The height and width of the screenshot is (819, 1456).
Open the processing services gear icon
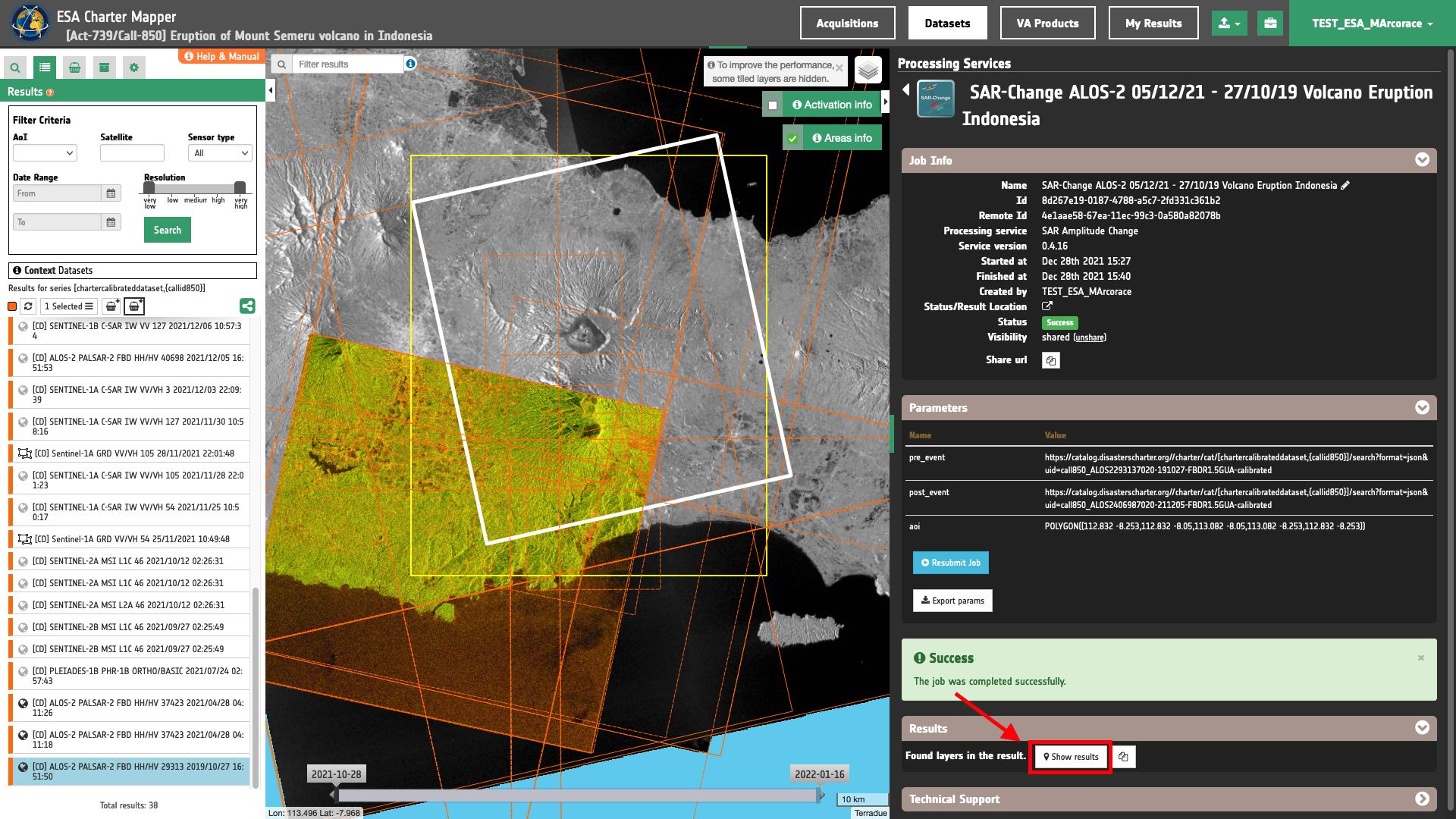pyautogui.click(x=134, y=67)
